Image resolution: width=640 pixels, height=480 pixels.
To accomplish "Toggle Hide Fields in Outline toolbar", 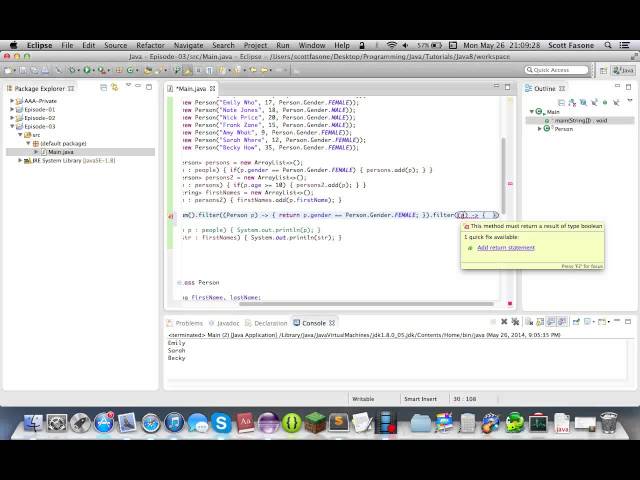I will pyautogui.click(x=583, y=102).
